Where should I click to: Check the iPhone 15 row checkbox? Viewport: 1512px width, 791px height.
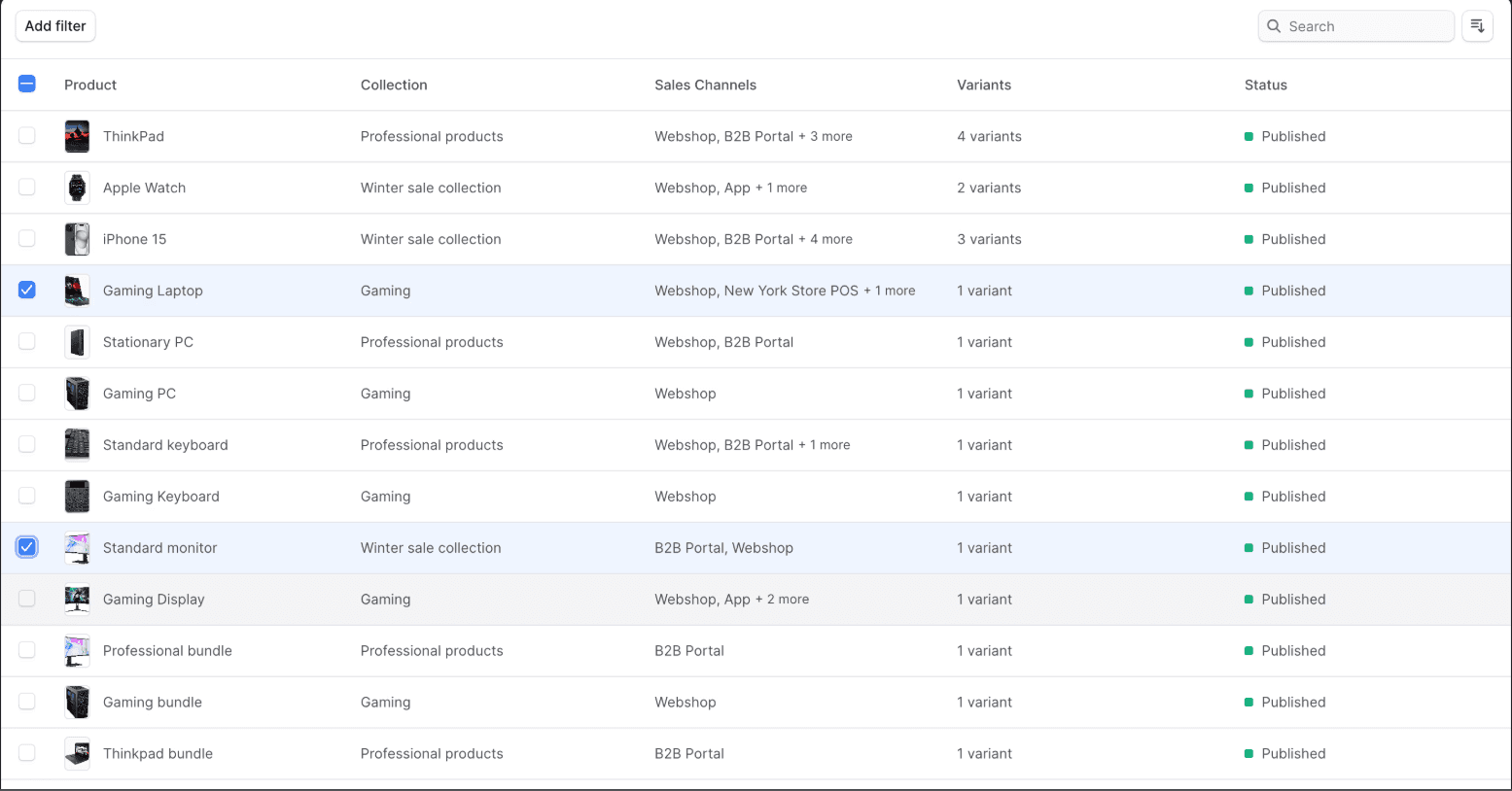coord(26,238)
